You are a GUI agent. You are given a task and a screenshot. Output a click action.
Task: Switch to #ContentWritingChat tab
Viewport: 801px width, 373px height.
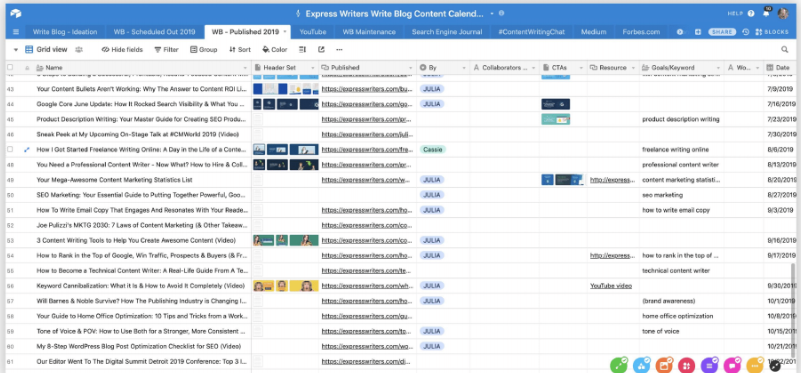532,32
